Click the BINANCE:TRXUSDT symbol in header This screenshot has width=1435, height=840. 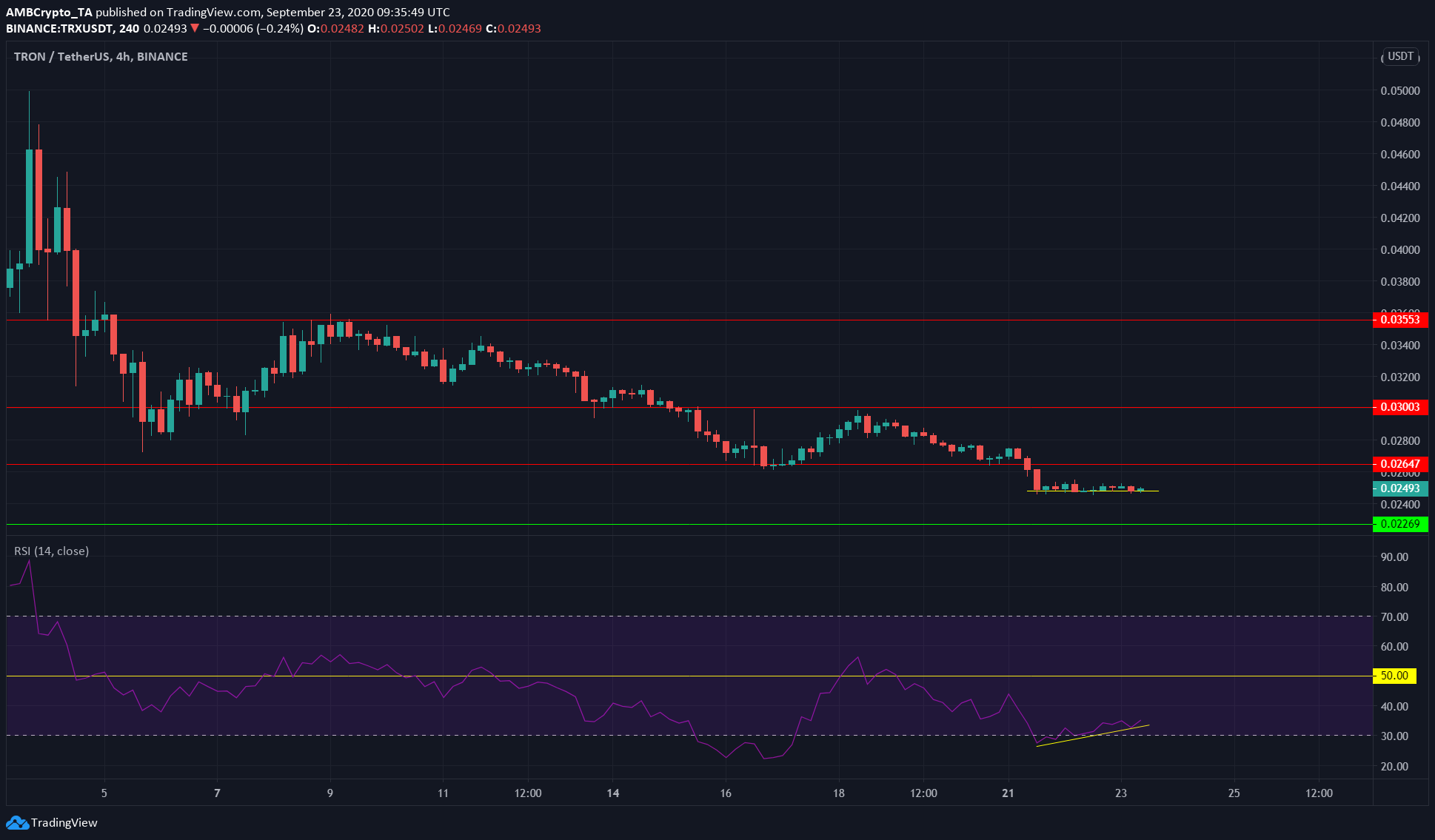pos(60,29)
